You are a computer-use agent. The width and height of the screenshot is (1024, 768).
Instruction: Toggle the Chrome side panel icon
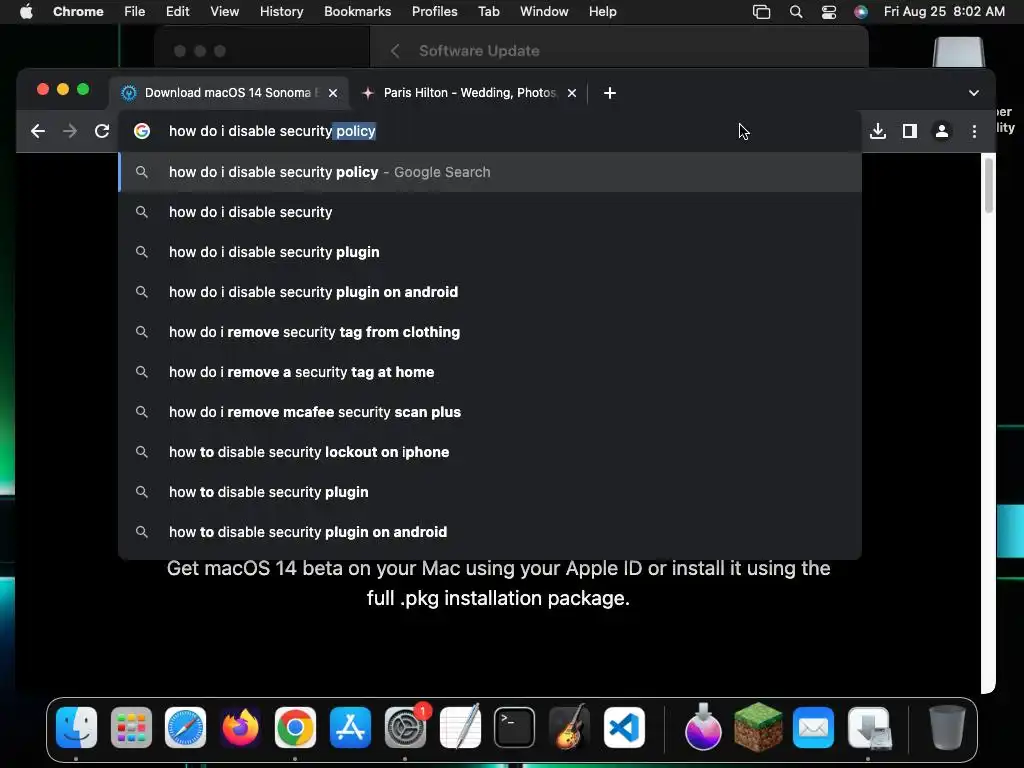[x=910, y=131]
